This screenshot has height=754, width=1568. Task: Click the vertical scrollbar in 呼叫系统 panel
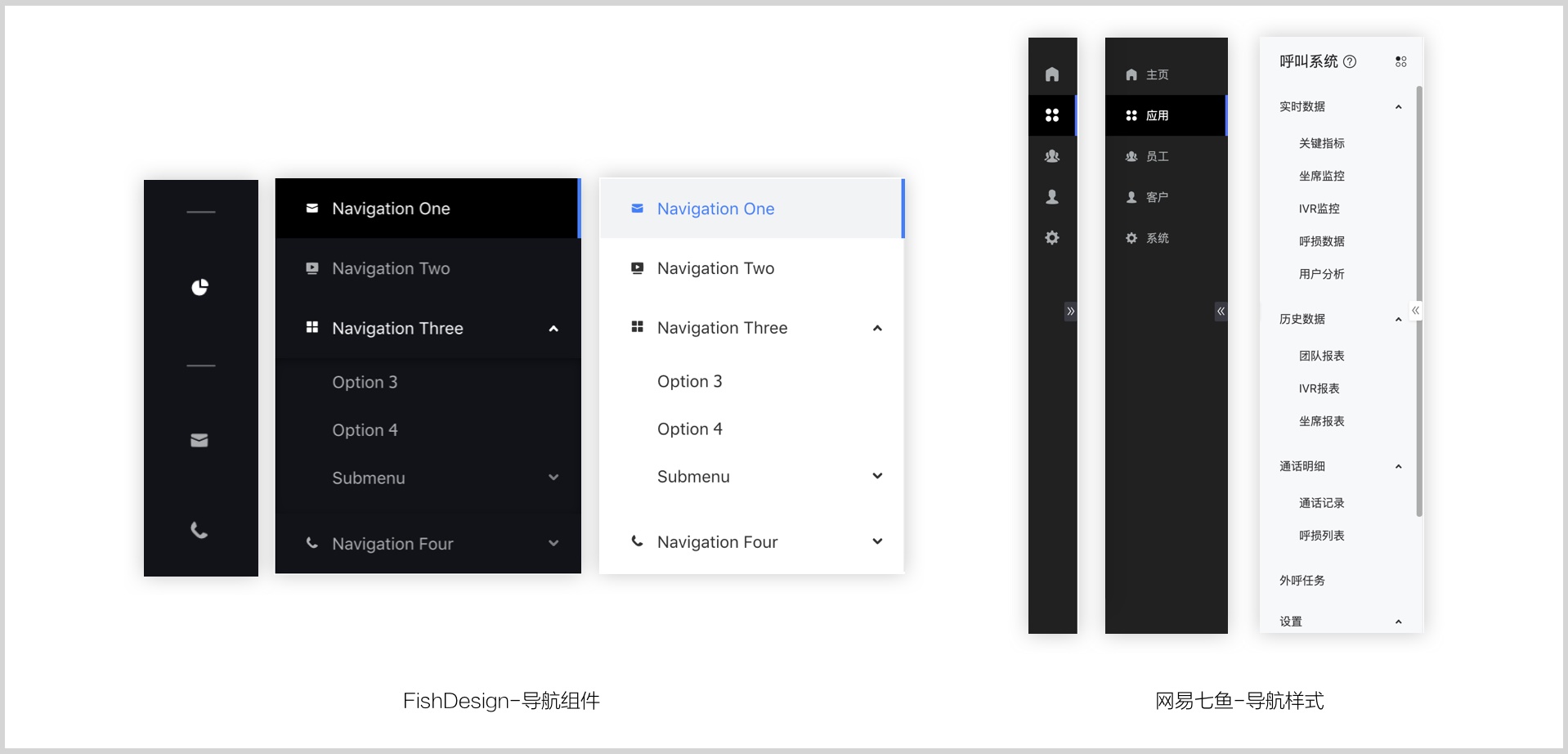1419,301
